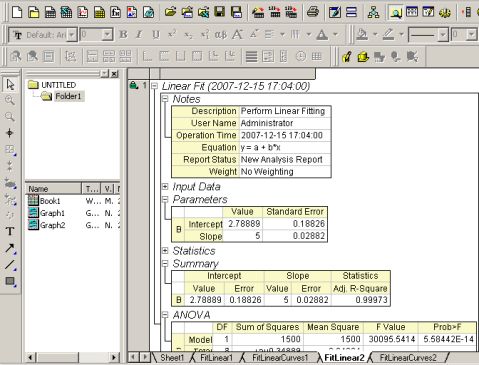Viewport: 479px width, 365px height.
Task: Select the Arrow drawing tool
Action: 10,248
